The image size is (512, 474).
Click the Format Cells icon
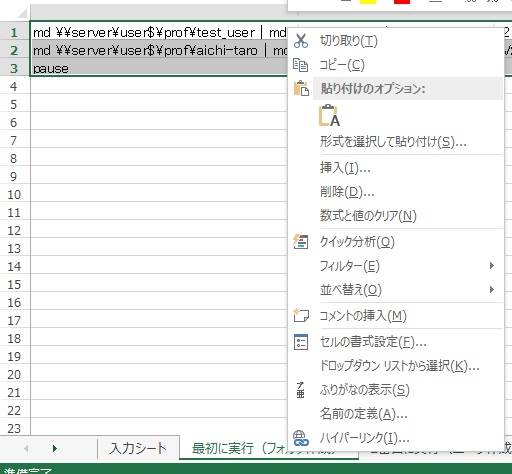301,342
